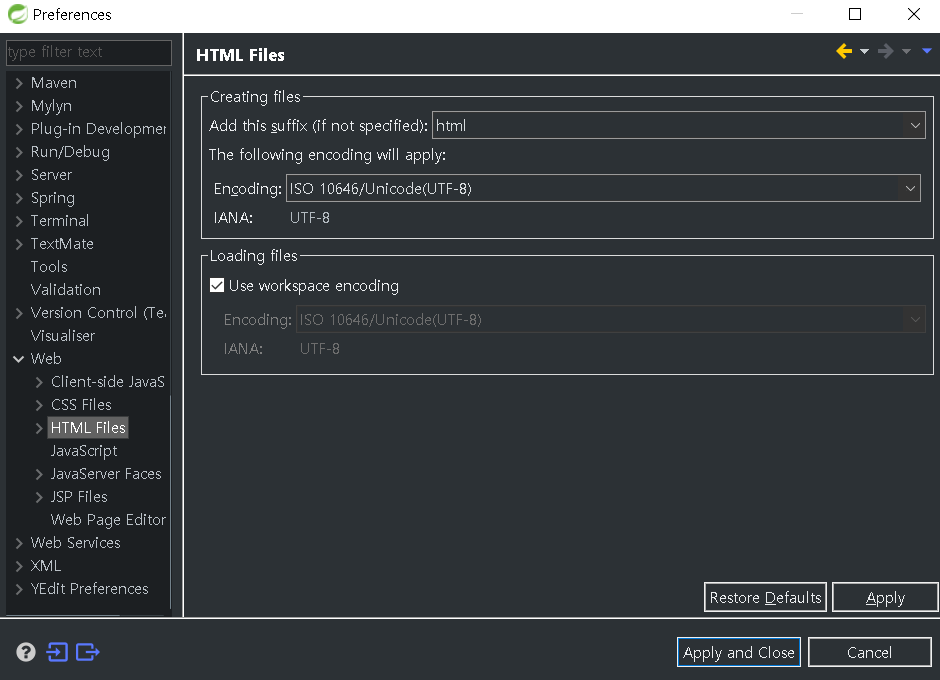Select the JSP Files tree item
The image size is (940, 680).
(79, 497)
